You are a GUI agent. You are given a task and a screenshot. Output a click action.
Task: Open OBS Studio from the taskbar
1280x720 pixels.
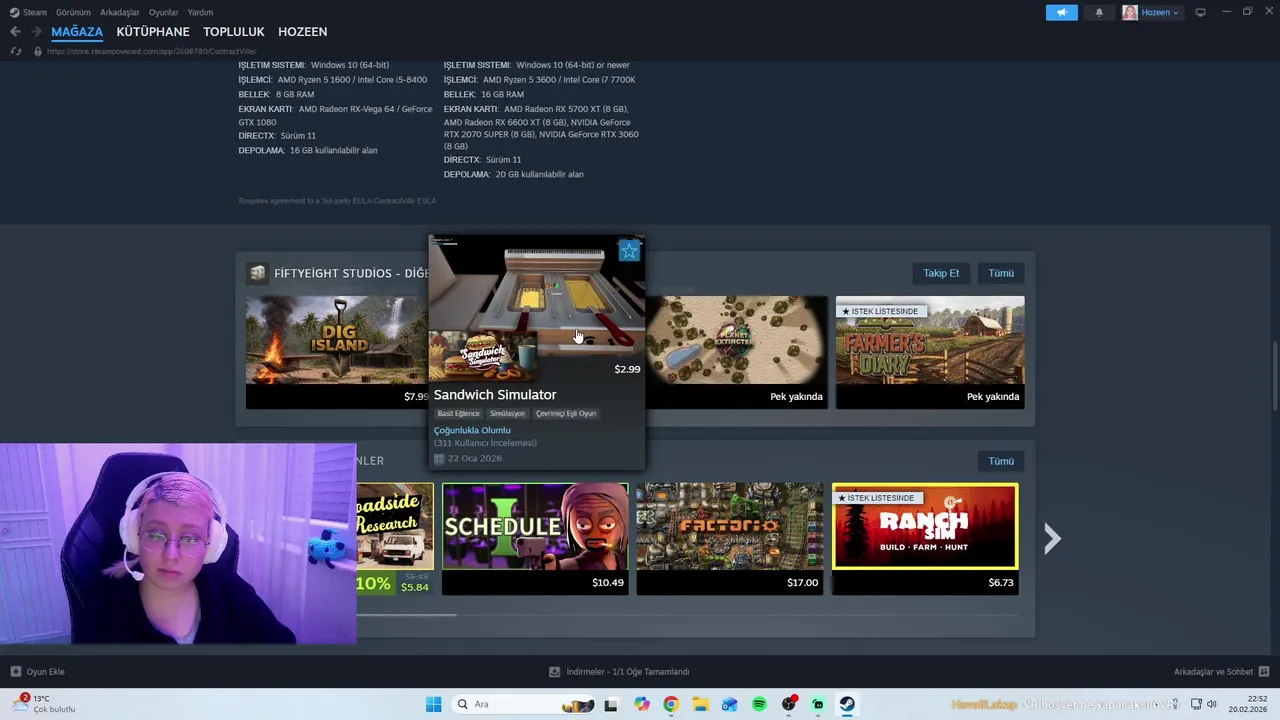[x=789, y=704]
